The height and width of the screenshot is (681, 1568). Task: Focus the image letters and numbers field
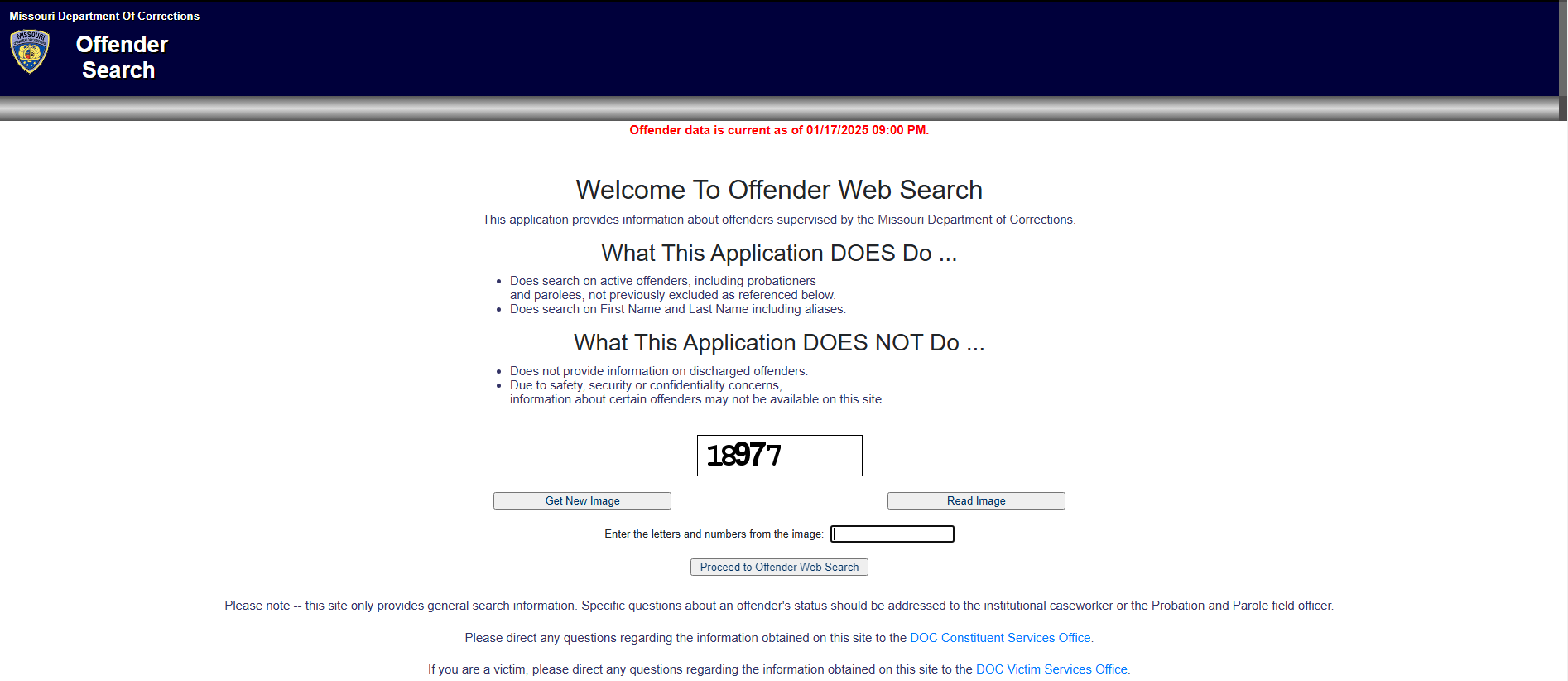pyautogui.click(x=892, y=534)
